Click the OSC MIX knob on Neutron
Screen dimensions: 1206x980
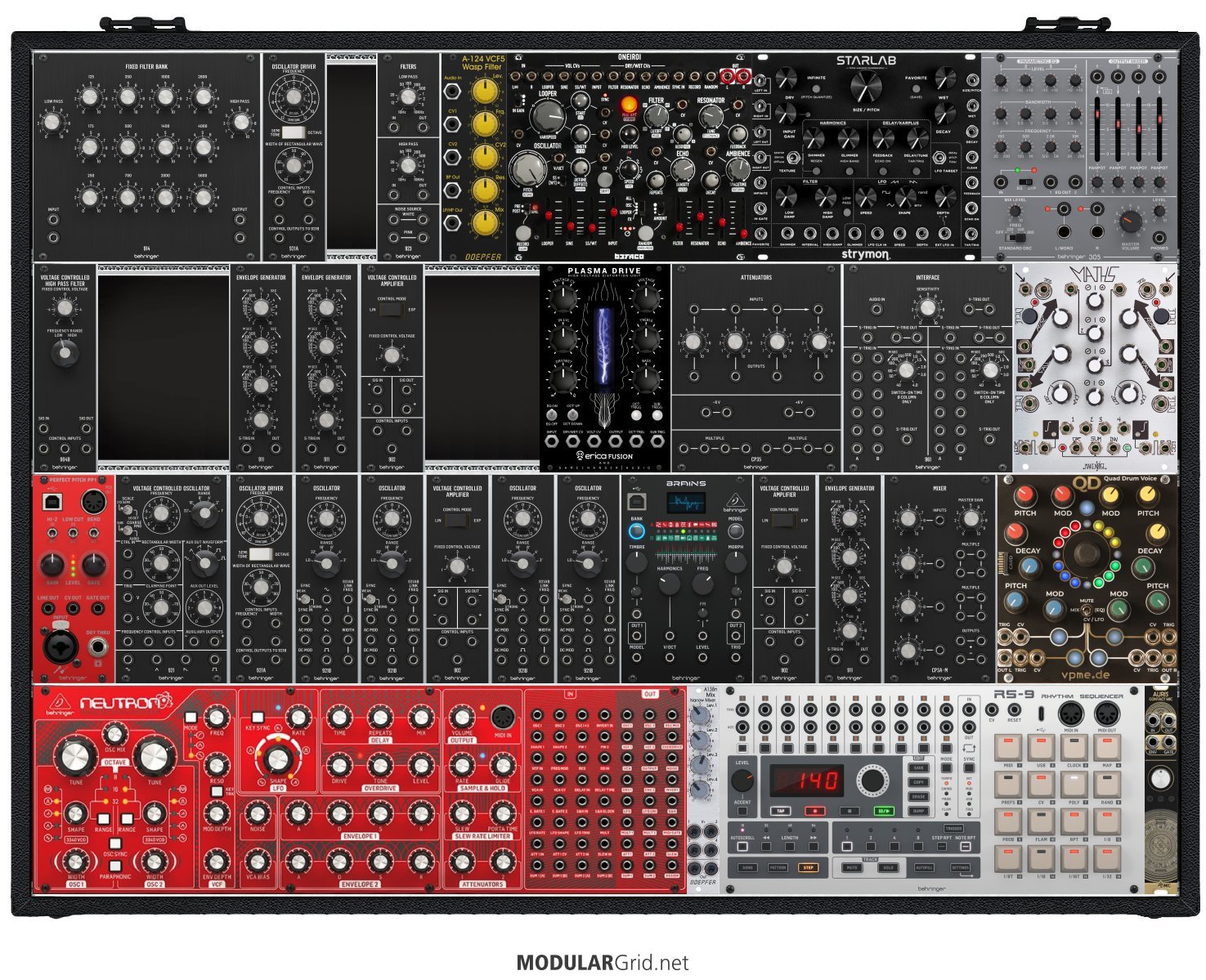[x=113, y=734]
